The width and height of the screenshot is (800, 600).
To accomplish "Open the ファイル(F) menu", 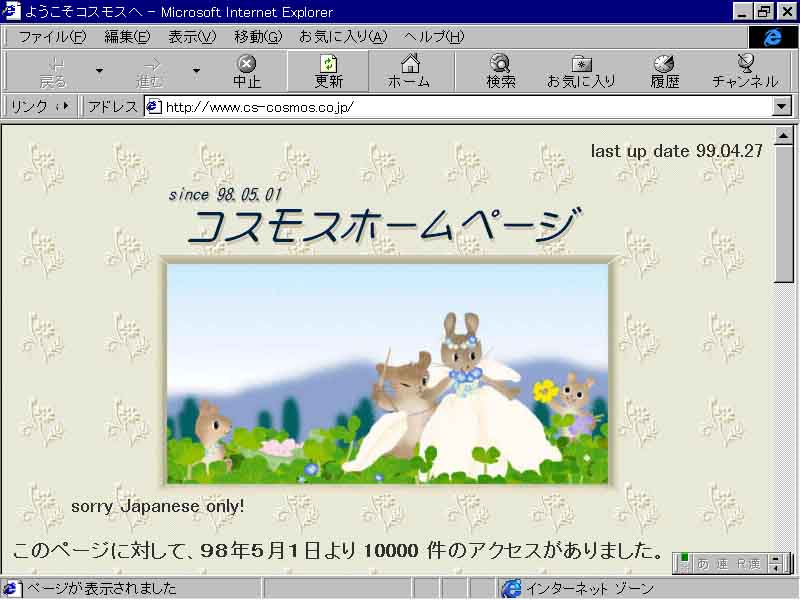I will click(53, 37).
